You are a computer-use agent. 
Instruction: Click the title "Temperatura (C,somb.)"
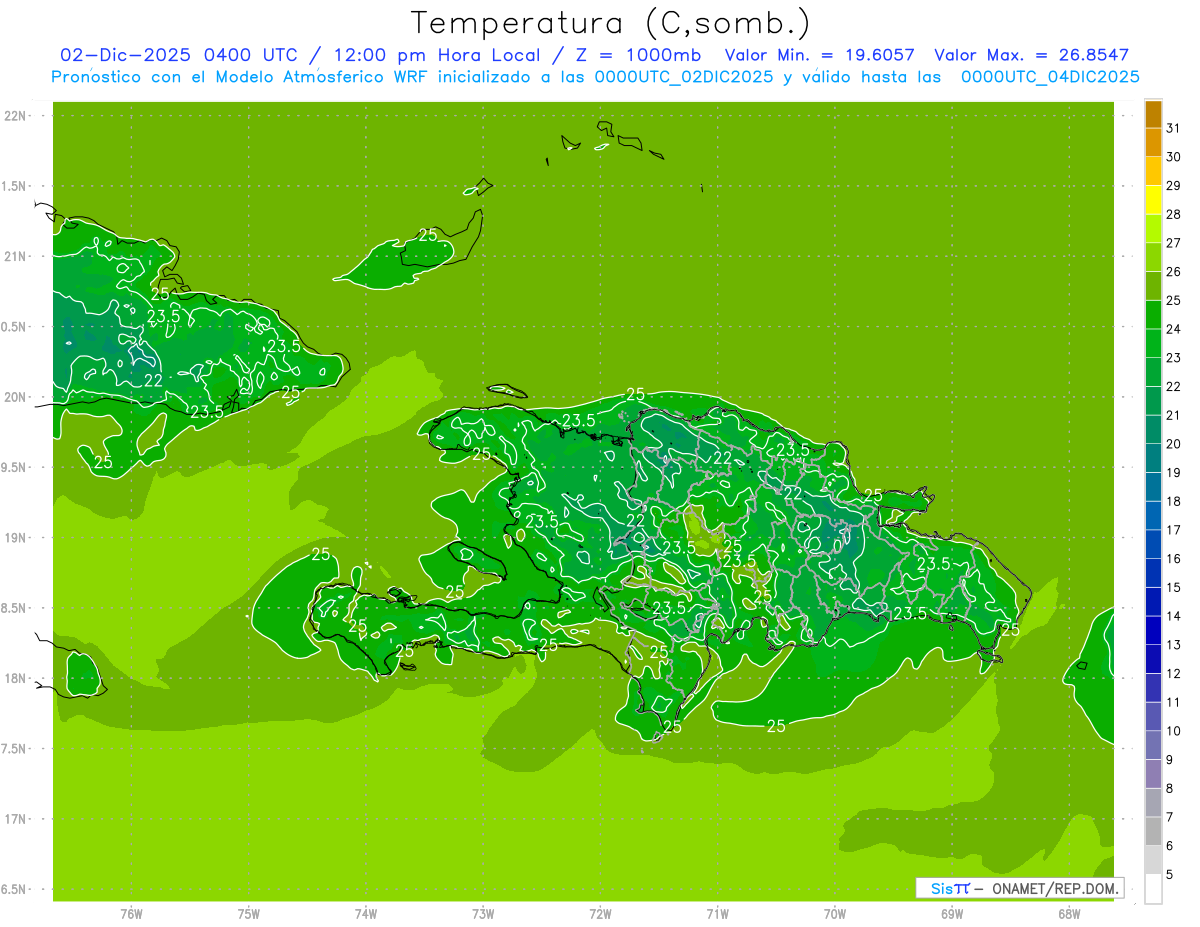[x=611, y=23]
